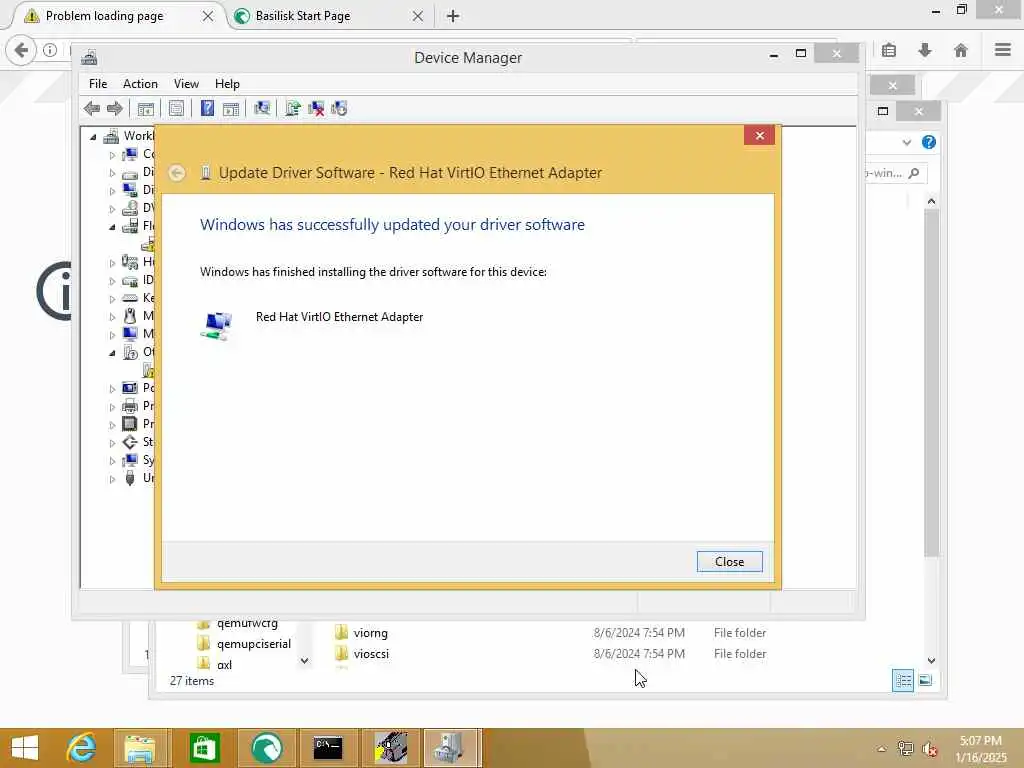Click the browser Back button in Basilisk
Image resolution: width=1024 pixels, height=768 pixels.
(22, 50)
